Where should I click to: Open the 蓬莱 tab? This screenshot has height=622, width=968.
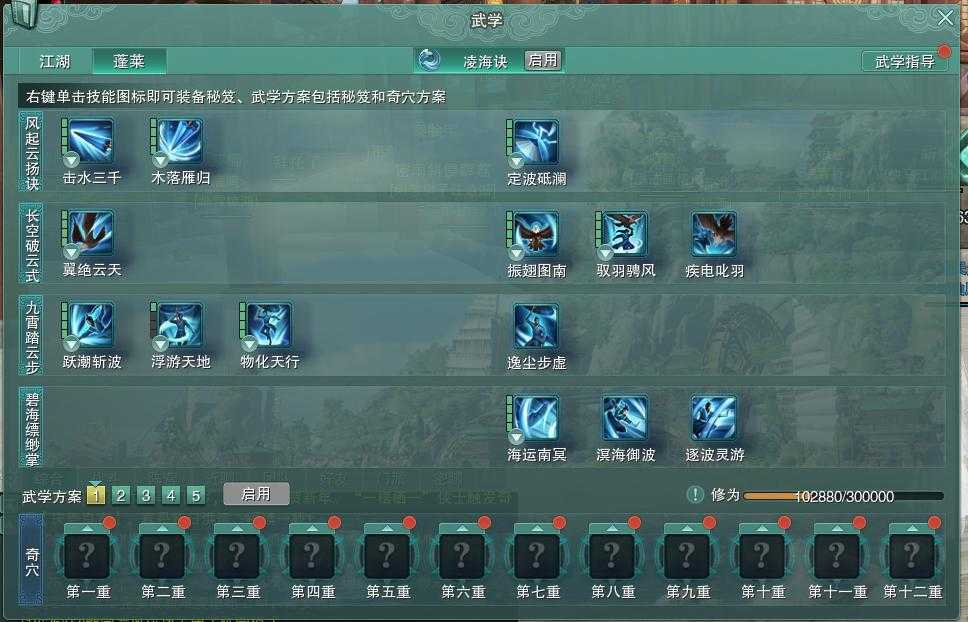pyautogui.click(x=129, y=61)
